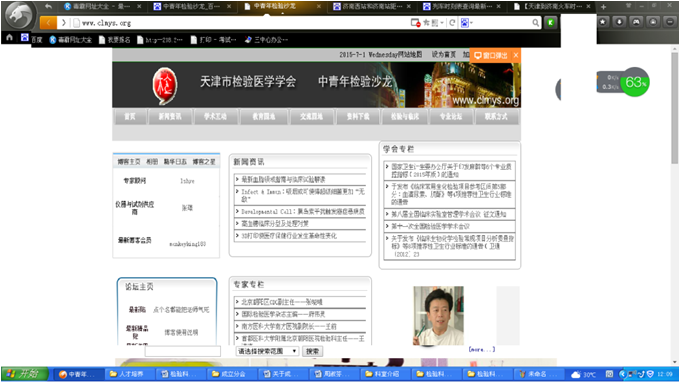Switch to the 中青年检验沙龙_百 tab
This screenshot has height=383, width=680.
pyautogui.click(x=191, y=7)
